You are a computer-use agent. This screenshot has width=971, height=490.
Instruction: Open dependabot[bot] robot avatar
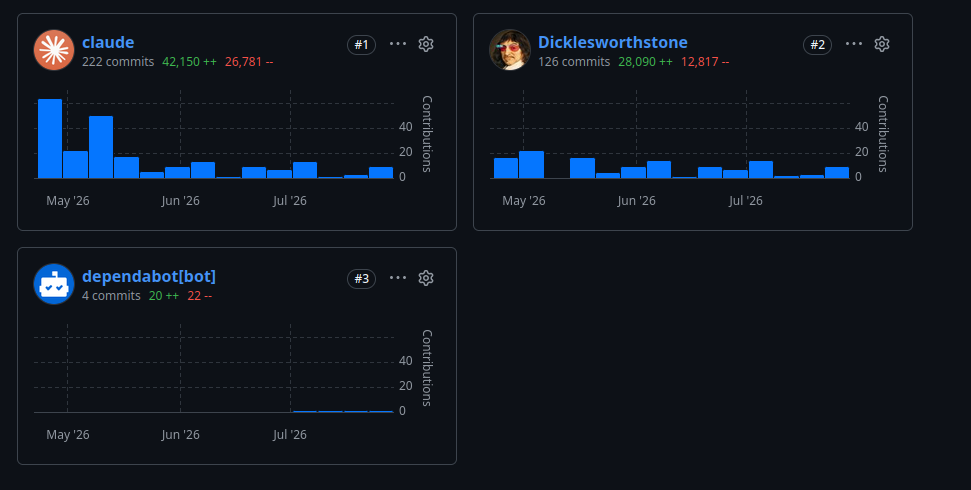(54, 284)
